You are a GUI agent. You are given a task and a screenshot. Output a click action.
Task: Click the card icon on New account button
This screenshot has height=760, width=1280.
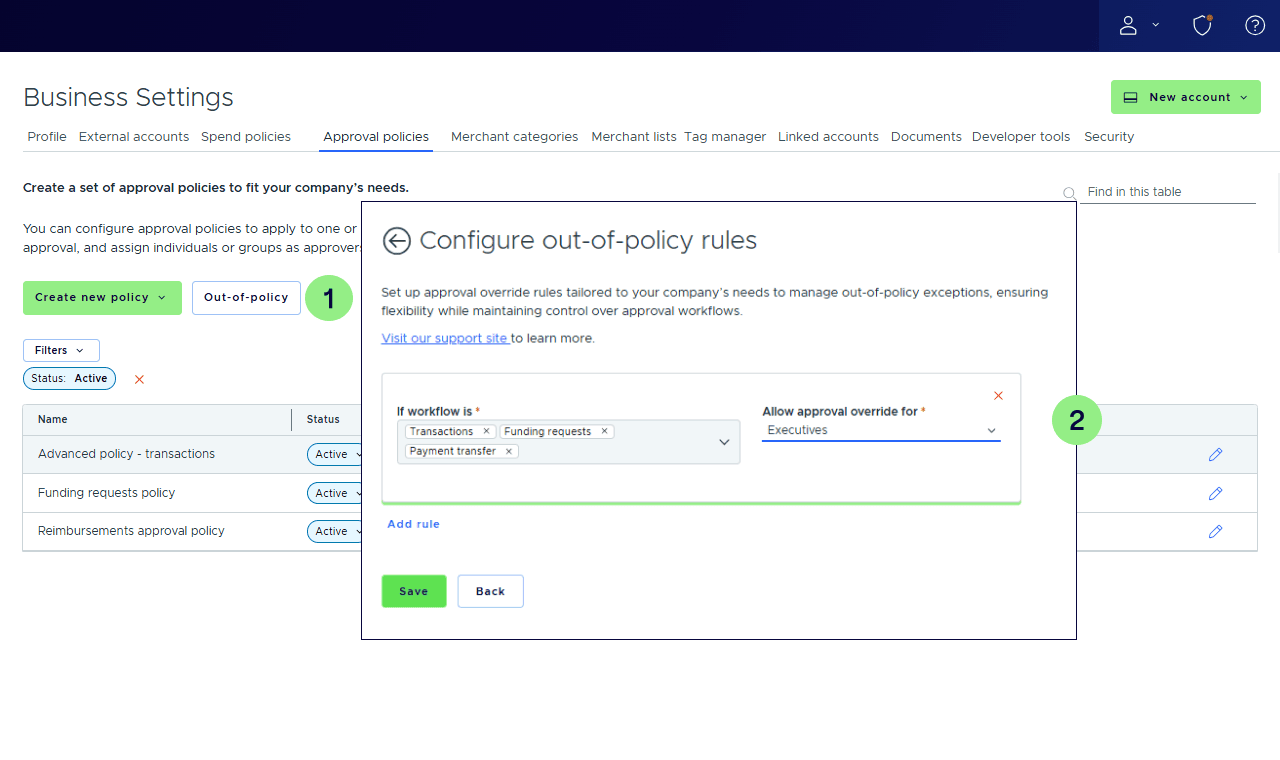(1130, 97)
